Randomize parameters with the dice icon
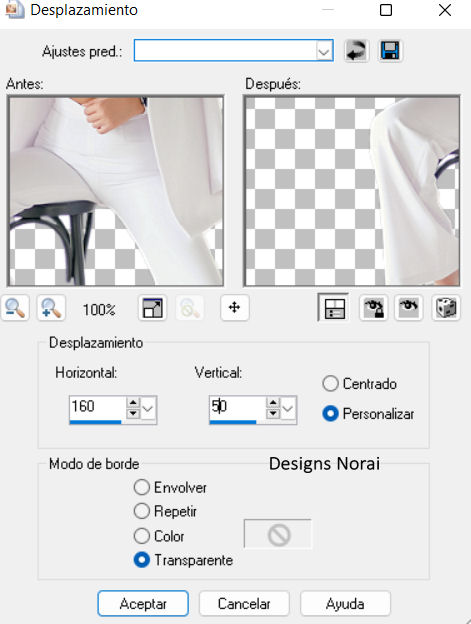Screen dimensions: 471x624 [x=446, y=308]
